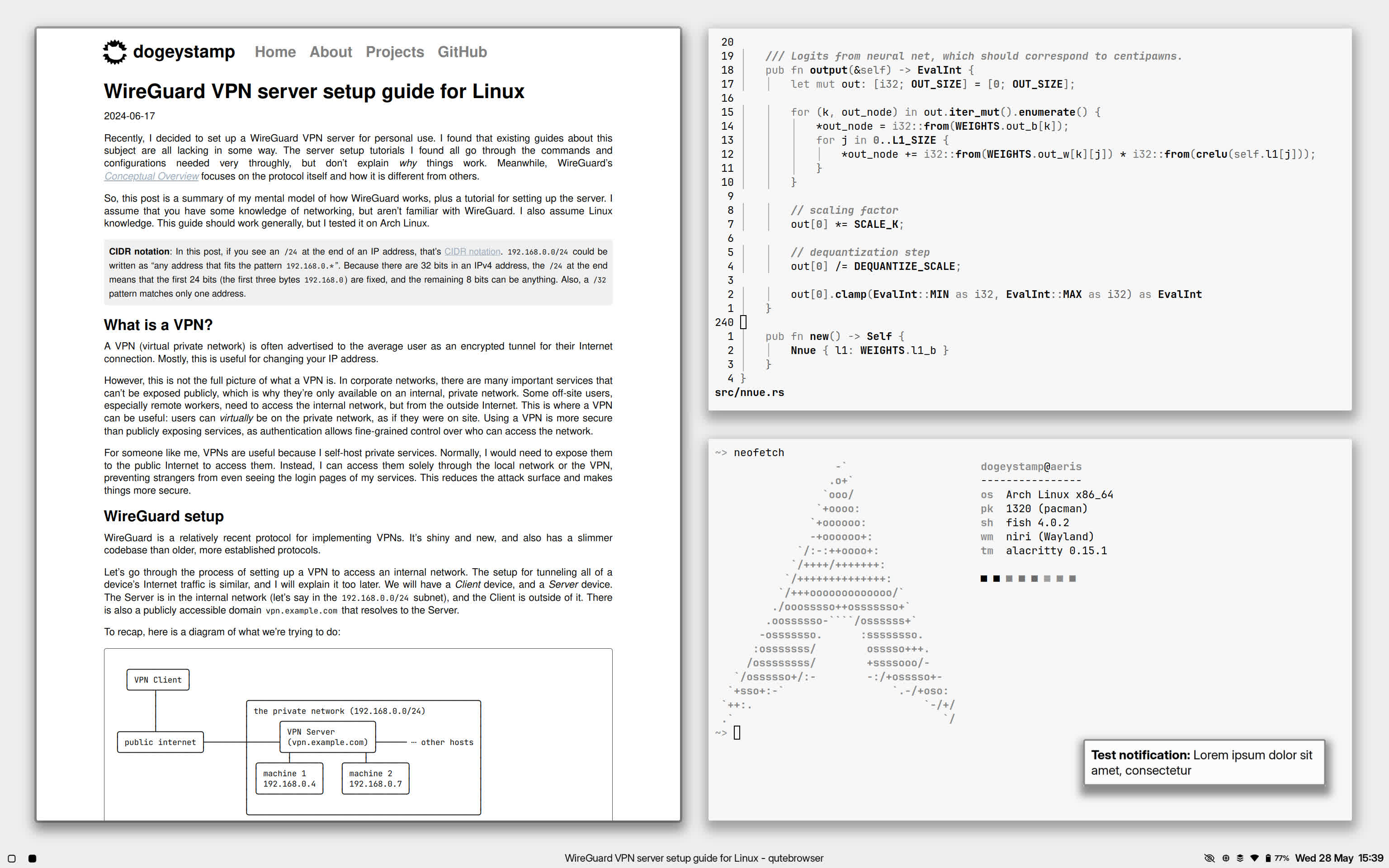Select the filled active workspace indicator
This screenshot has height=868, width=1389.
click(x=32, y=859)
